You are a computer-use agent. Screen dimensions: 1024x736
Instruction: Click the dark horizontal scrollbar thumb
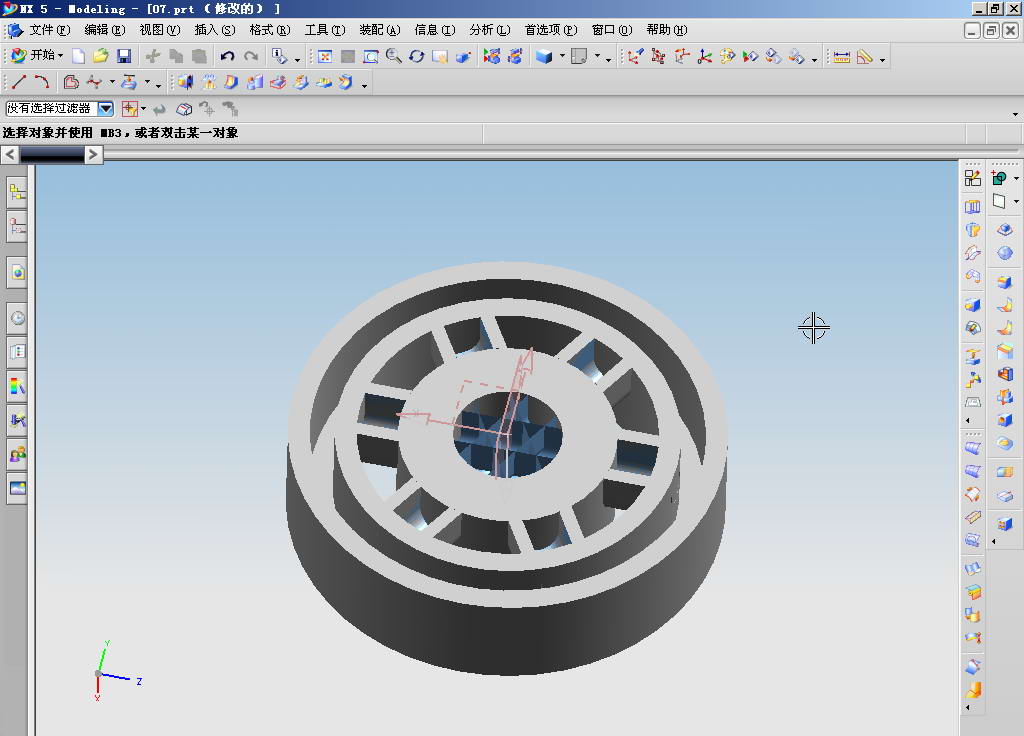click(x=52, y=155)
